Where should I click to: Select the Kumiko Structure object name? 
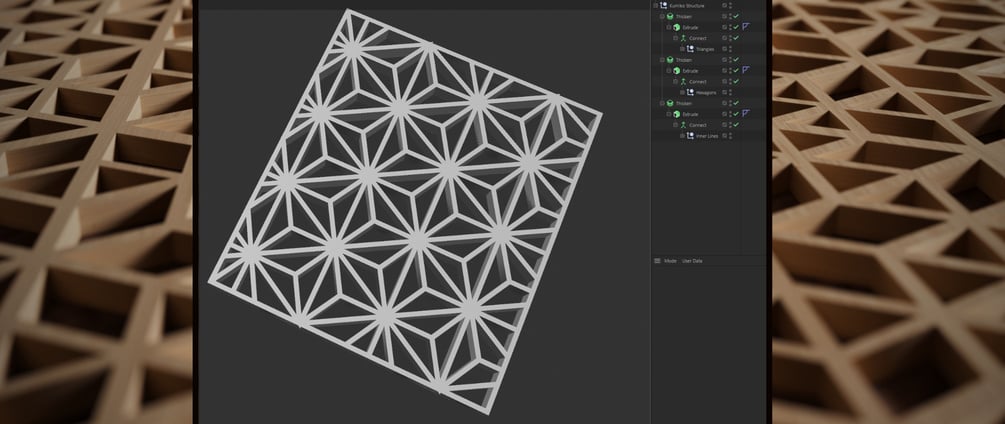(x=686, y=5)
